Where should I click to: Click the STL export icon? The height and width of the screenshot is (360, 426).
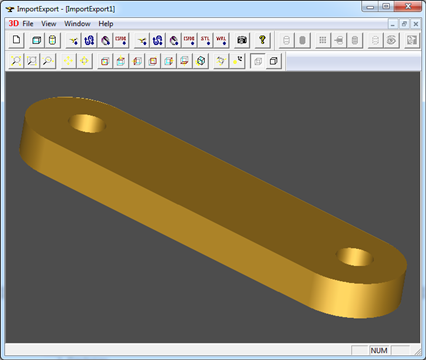tap(205, 40)
